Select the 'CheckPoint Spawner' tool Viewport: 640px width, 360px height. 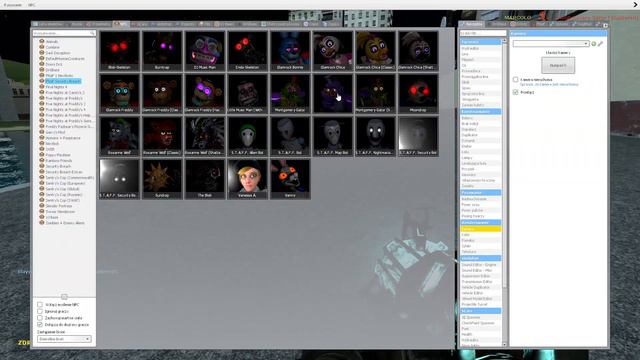click(480, 323)
